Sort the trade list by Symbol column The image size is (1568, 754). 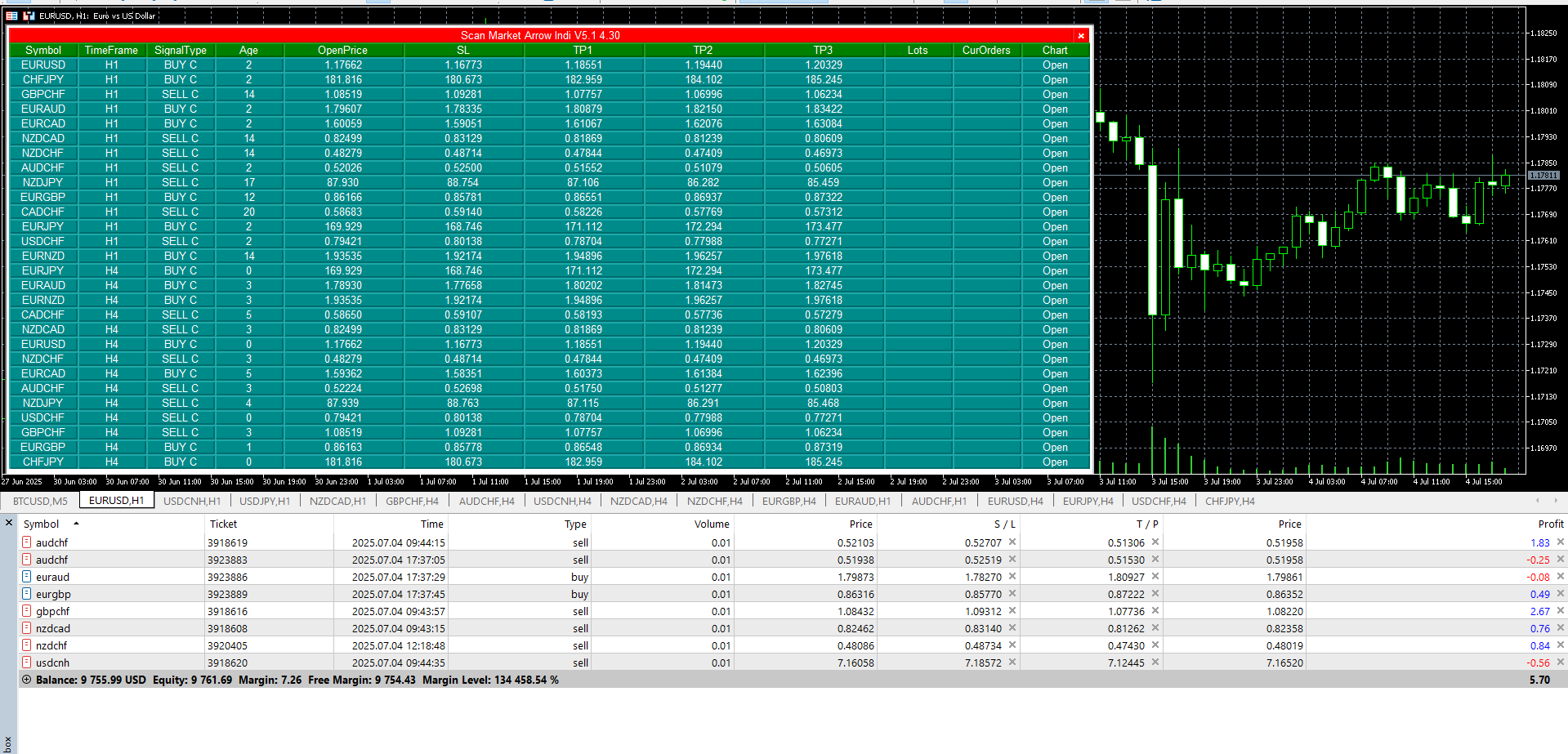pyautogui.click(x=110, y=524)
